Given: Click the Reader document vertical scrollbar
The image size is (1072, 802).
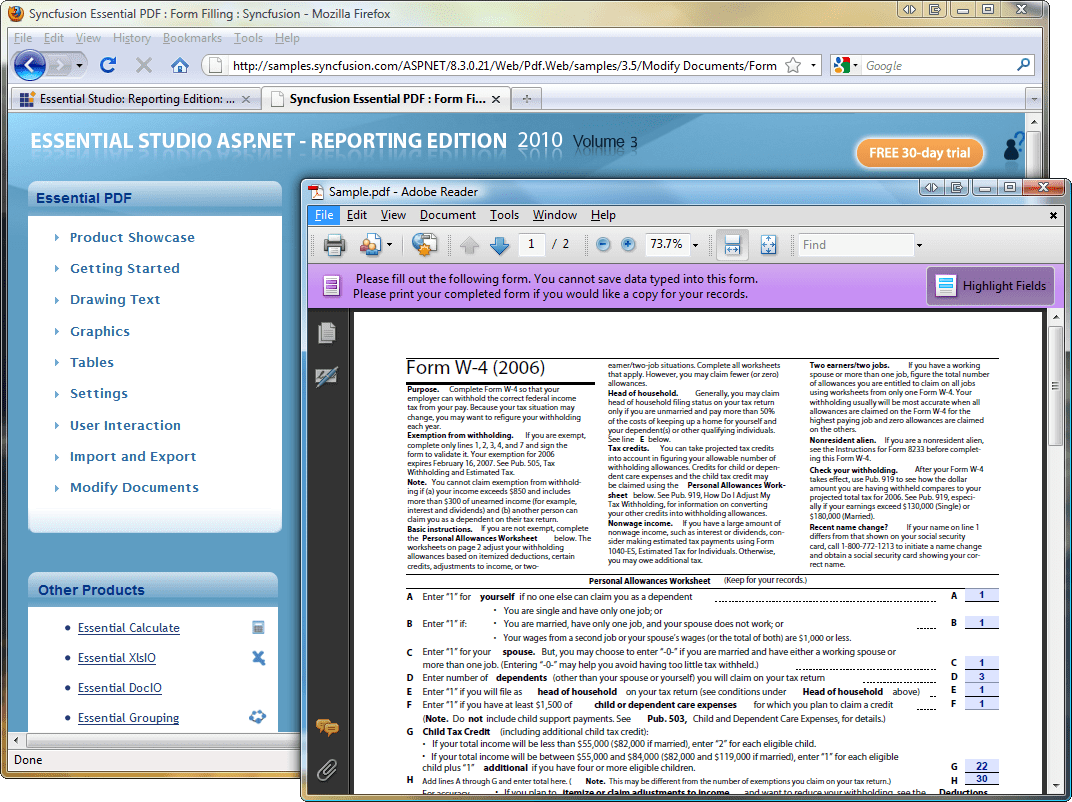Looking at the screenshot, I should point(1055,386).
